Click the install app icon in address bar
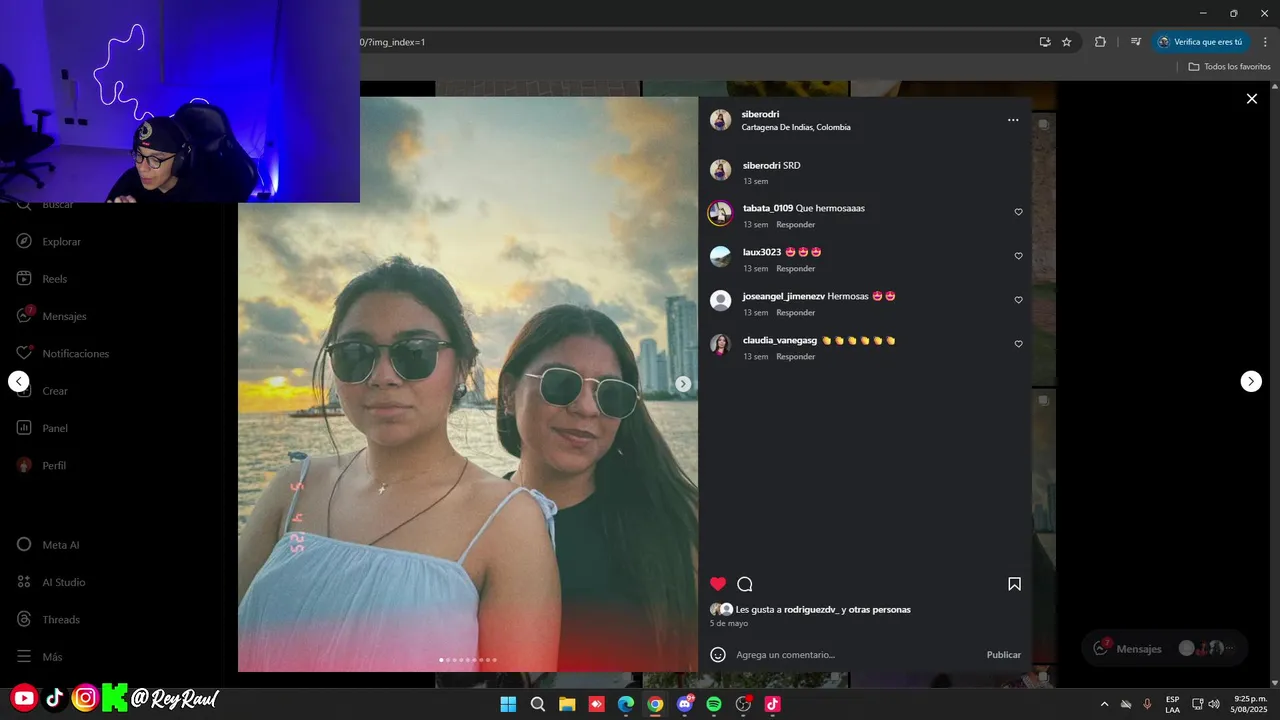This screenshot has height=720, width=1280. point(1045,42)
